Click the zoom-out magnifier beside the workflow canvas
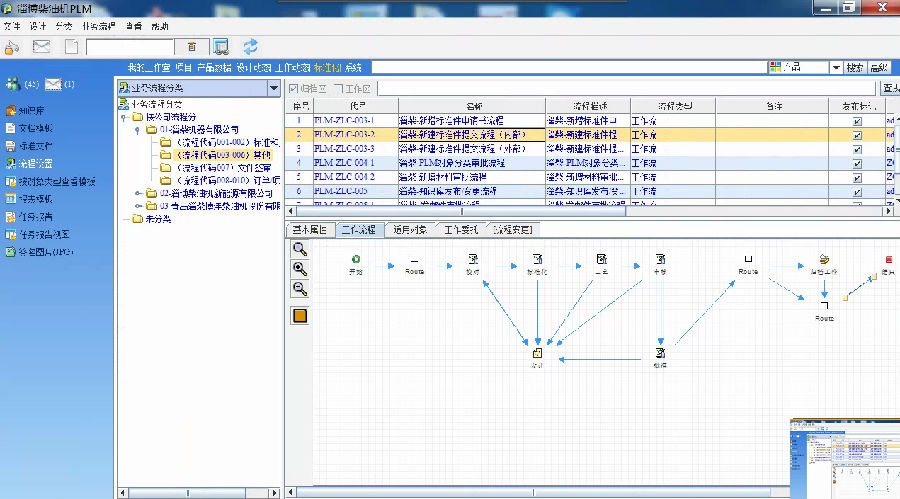Viewport: 900px width, 499px height. pyautogui.click(x=299, y=290)
